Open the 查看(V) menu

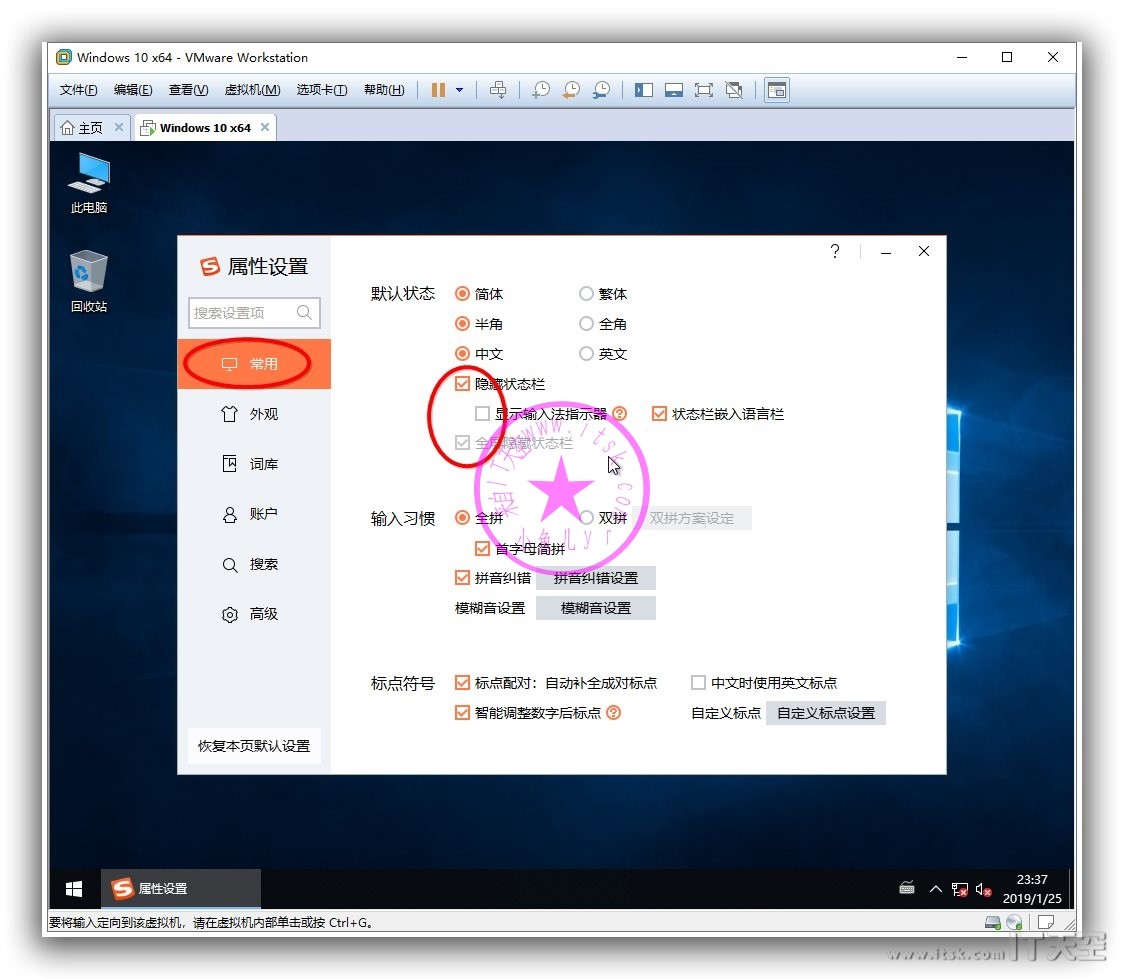[x=189, y=90]
